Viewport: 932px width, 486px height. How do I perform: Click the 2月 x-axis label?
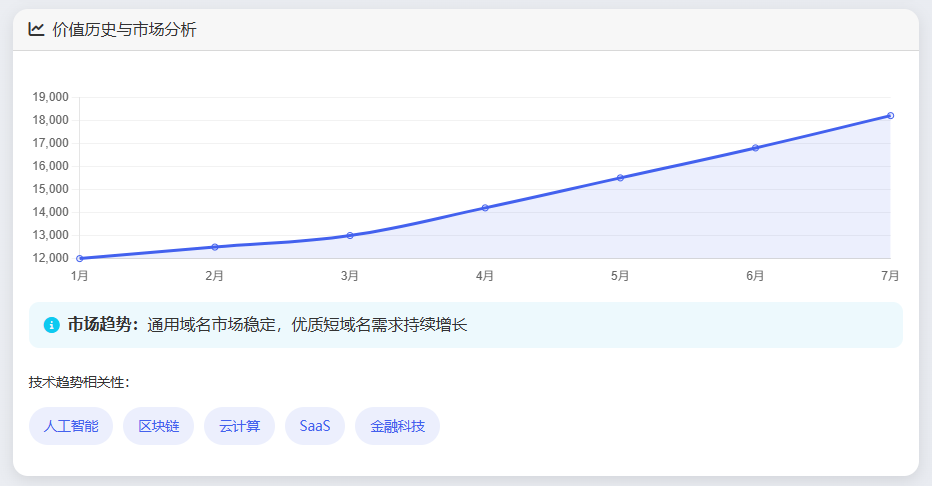point(215,276)
